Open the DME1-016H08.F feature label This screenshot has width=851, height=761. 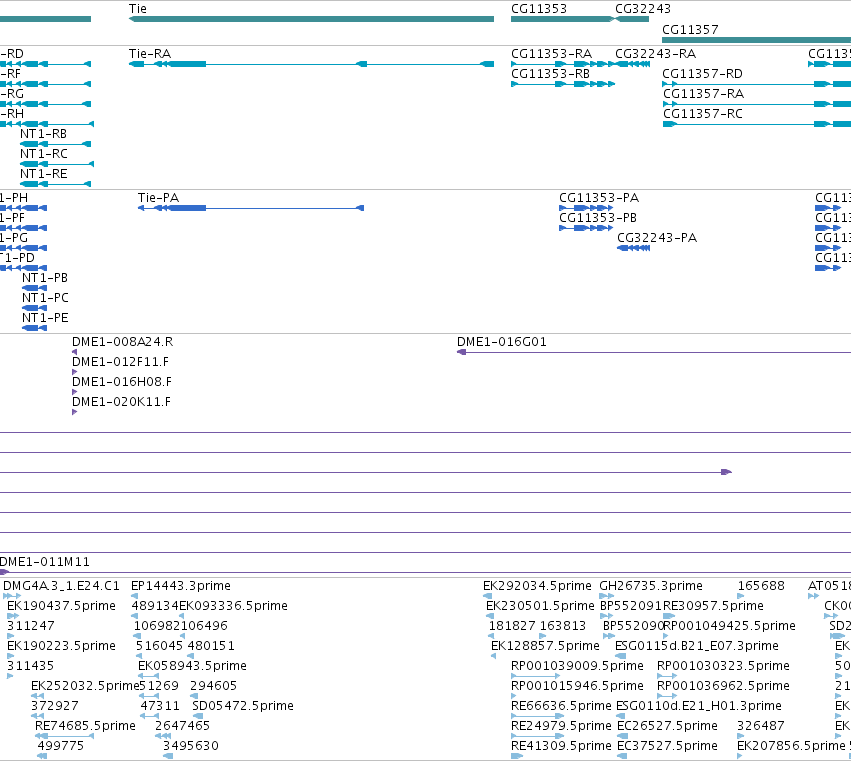(122, 382)
